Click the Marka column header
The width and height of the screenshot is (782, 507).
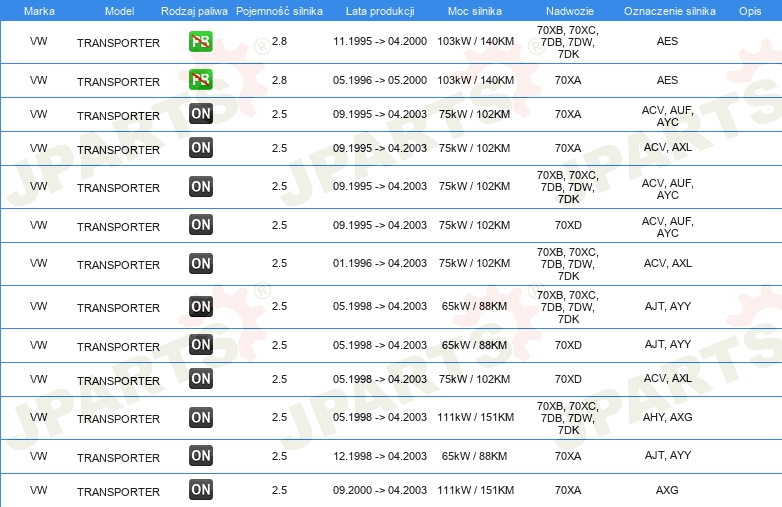point(39,11)
